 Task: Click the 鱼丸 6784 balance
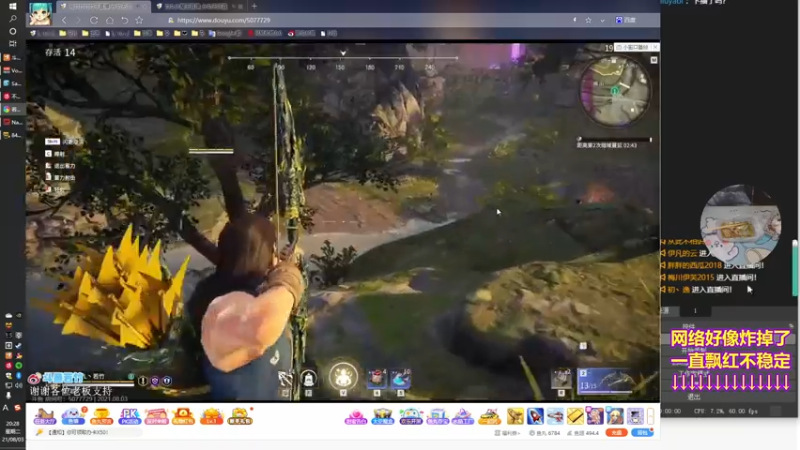[x=542, y=433]
